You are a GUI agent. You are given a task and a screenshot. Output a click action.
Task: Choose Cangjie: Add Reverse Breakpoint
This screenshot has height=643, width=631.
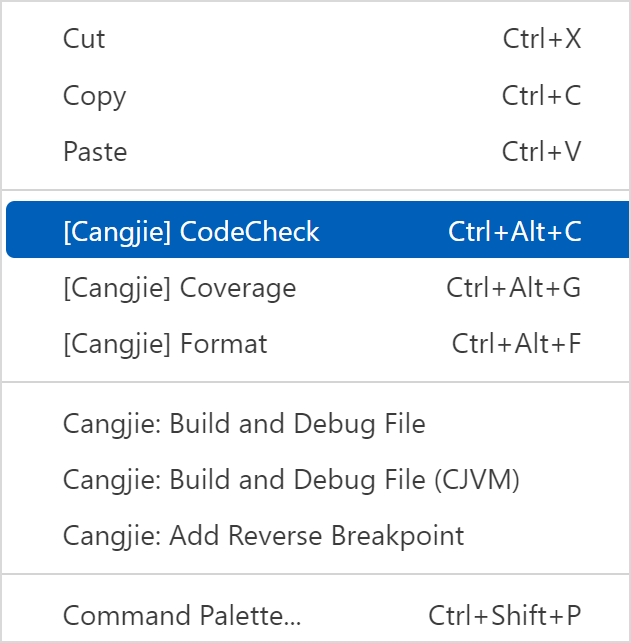(x=264, y=536)
